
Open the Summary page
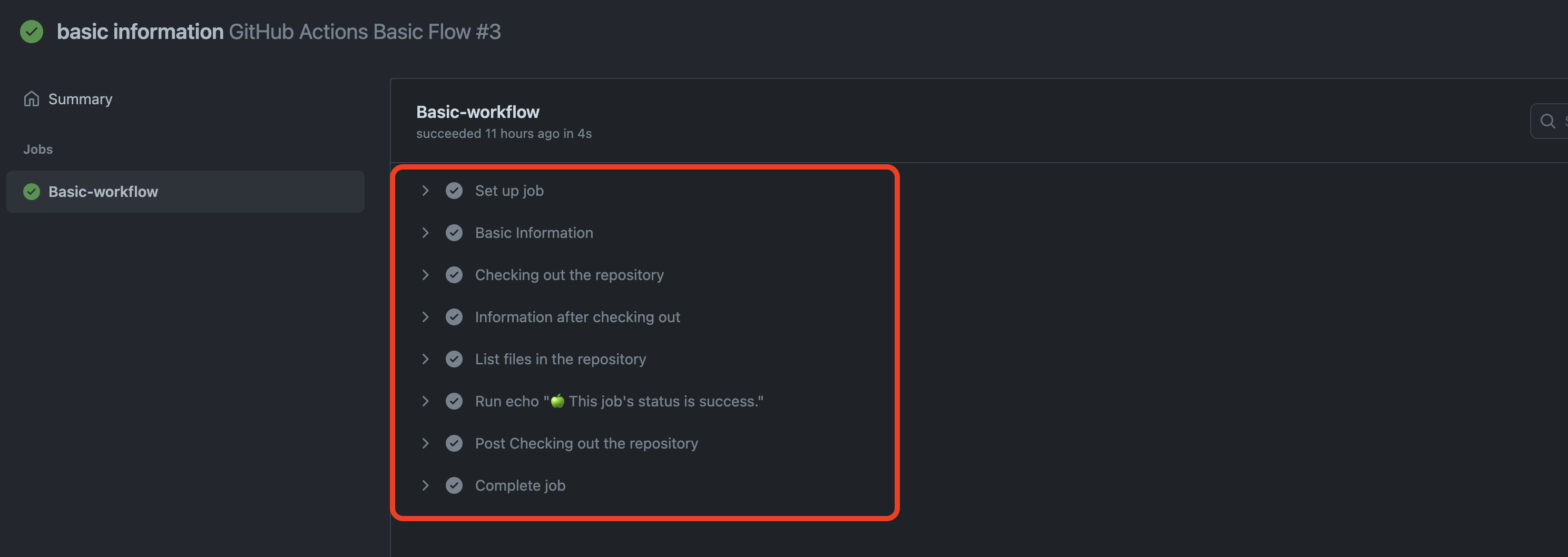pyautogui.click(x=80, y=99)
